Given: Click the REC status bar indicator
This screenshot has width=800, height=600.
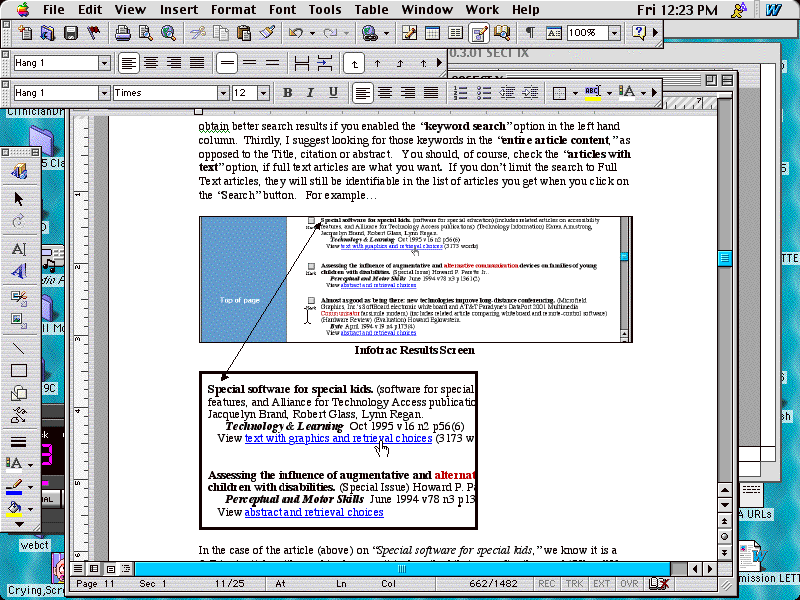Looking at the screenshot, I should click(x=546, y=584).
